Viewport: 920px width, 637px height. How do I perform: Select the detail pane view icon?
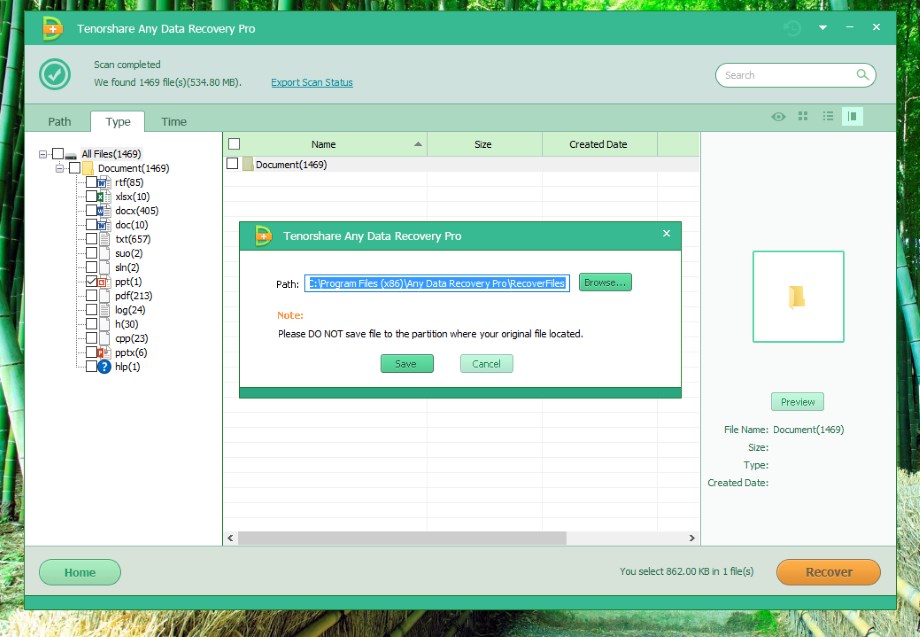point(852,117)
